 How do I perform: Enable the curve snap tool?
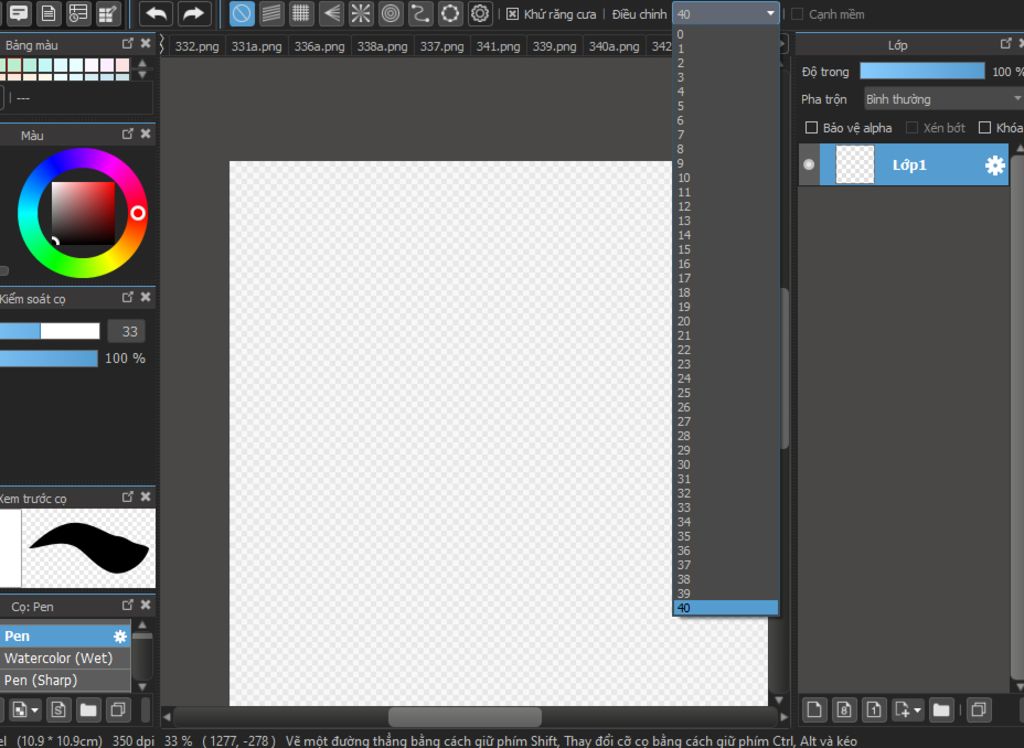[x=420, y=14]
